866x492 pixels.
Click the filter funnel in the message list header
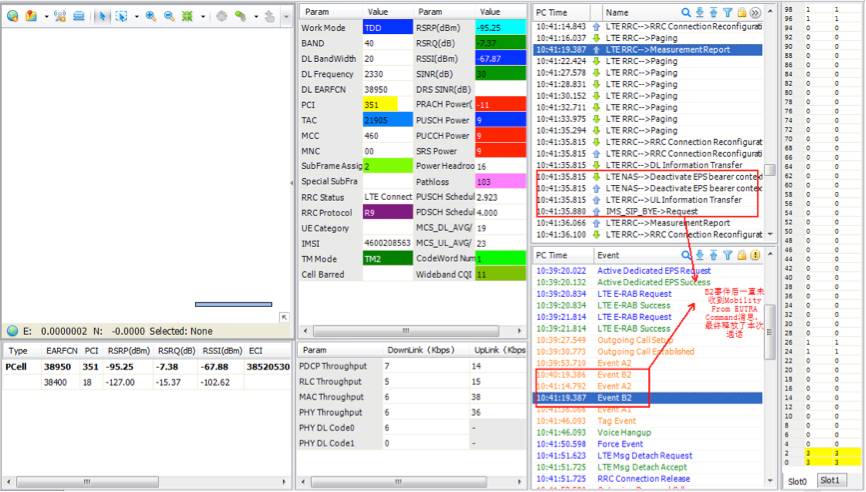pos(728,11)
